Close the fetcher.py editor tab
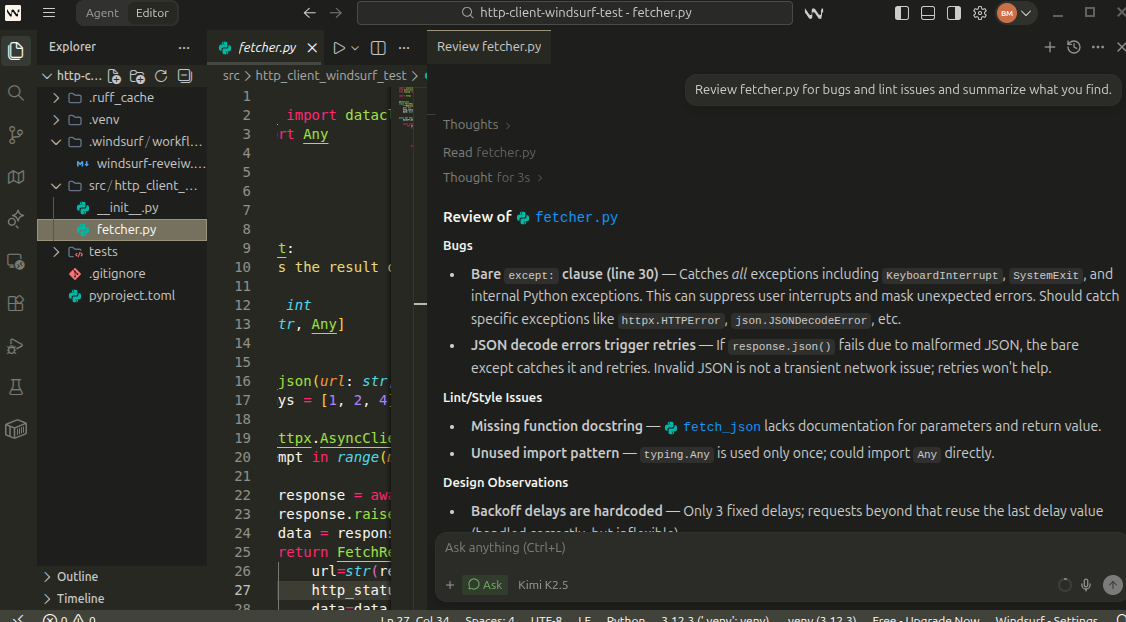 (x=312, y=47)
